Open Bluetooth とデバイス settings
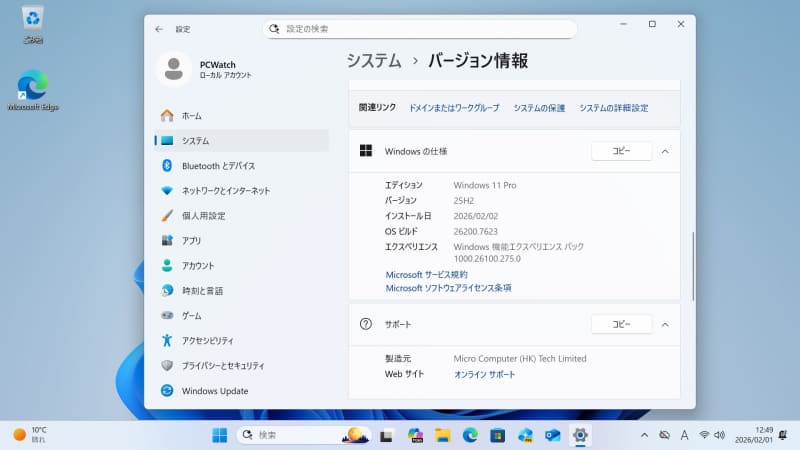The height and width of the screenshot is (450, 800). coord(242,166)
